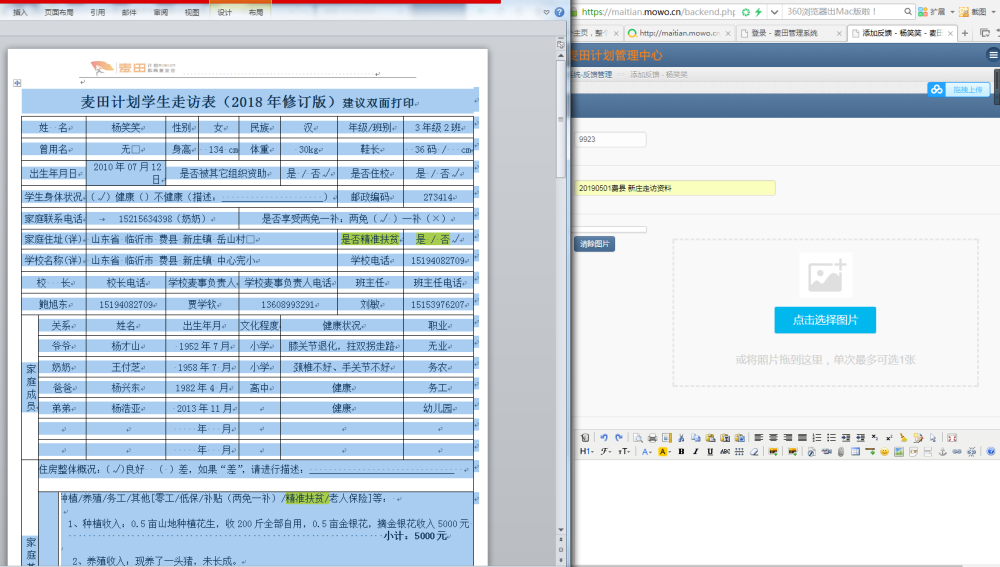1000x567 pixels.
Task: Apply italic formatting in web editor
Action: 696,452
